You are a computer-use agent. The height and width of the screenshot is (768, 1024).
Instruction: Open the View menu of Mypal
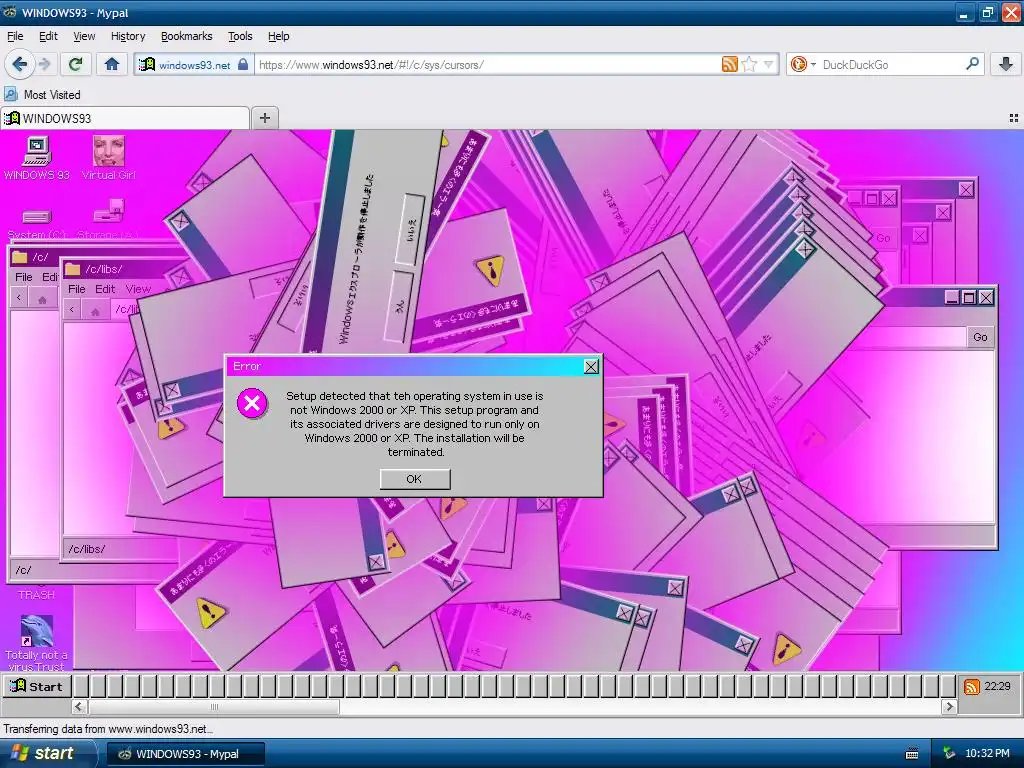click(84, 37)
